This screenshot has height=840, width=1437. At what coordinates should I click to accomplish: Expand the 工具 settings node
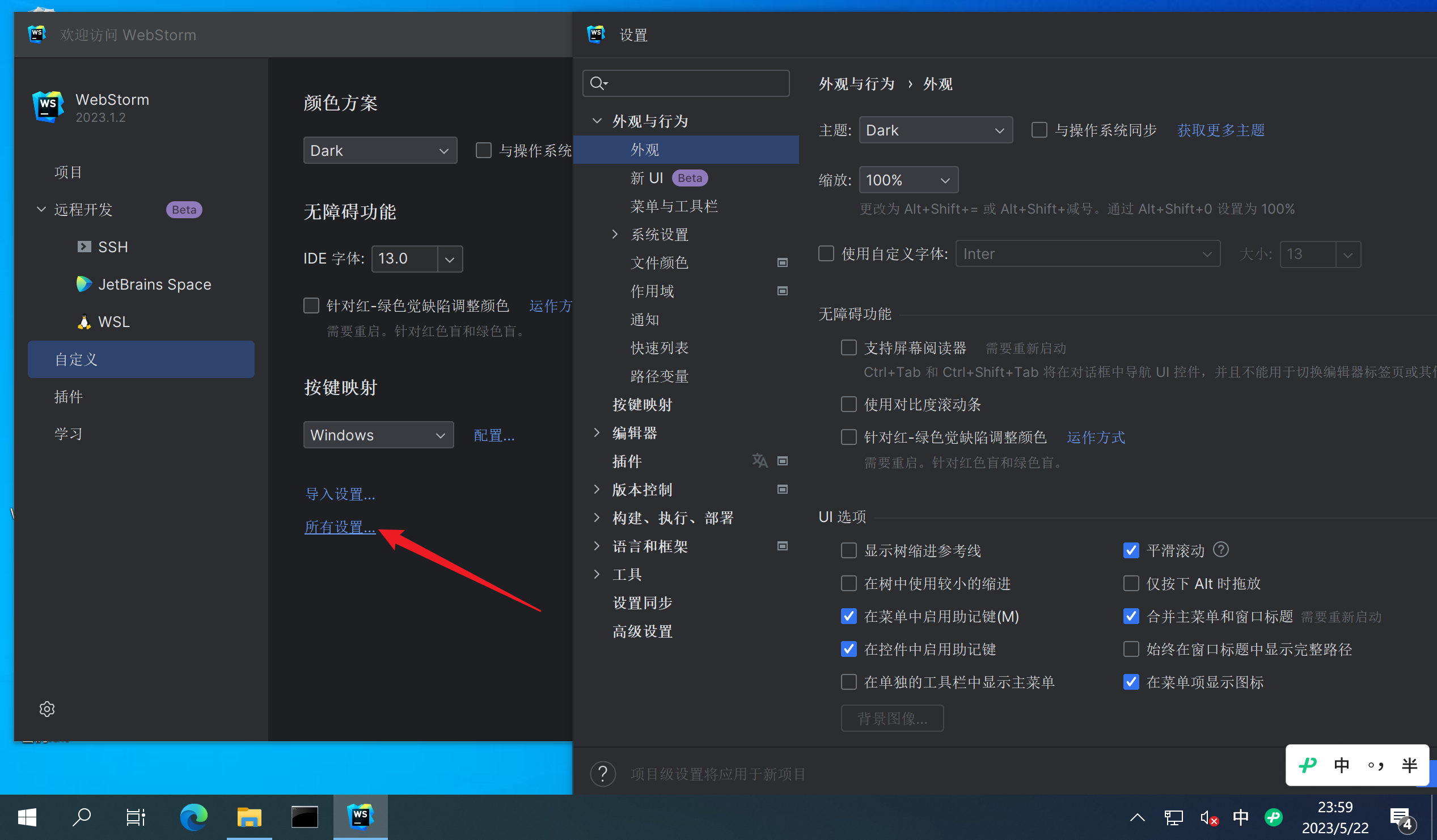(597, 574)
